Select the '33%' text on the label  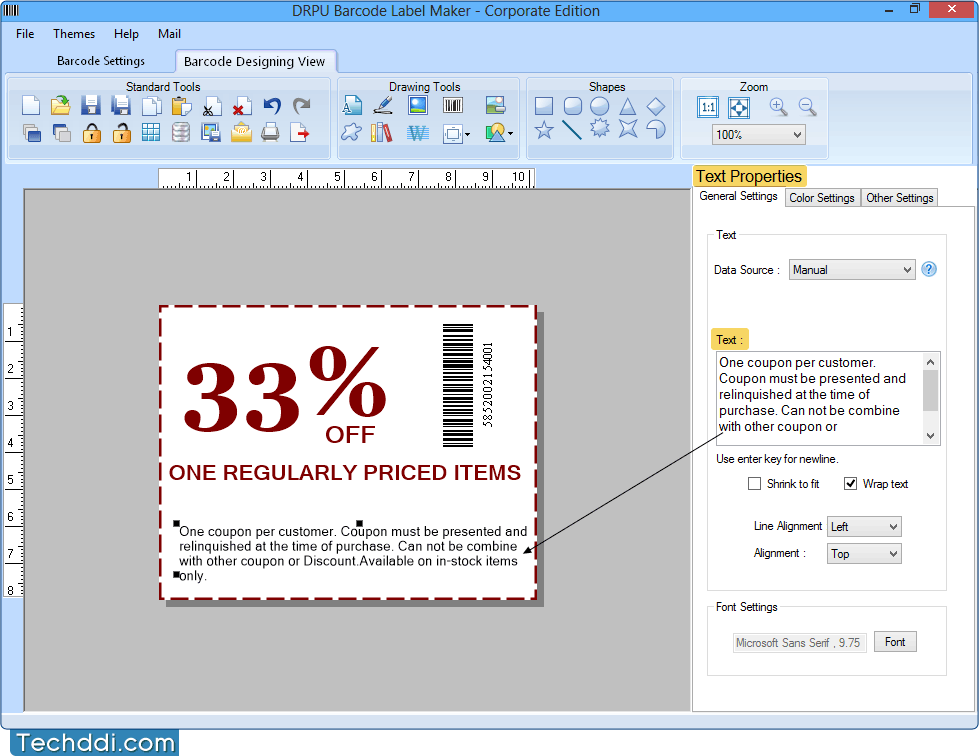point(285,390)
